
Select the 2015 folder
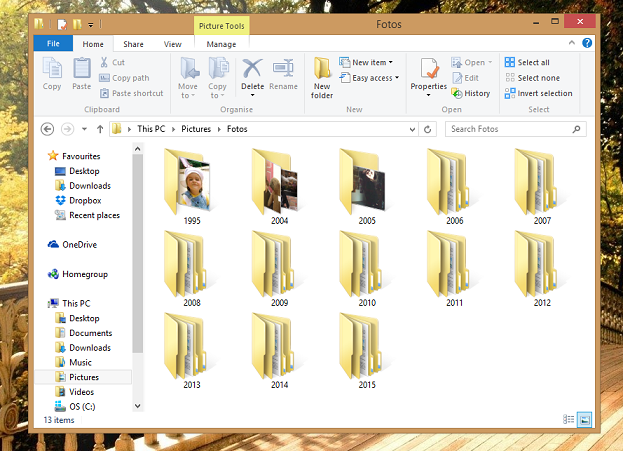367,351
